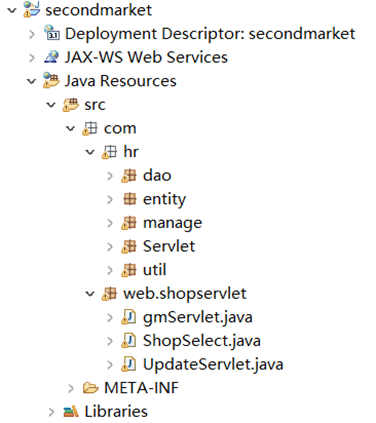Click the Libraries books icon
Viewport: 376px width, 423px height.
click(71, 412)
